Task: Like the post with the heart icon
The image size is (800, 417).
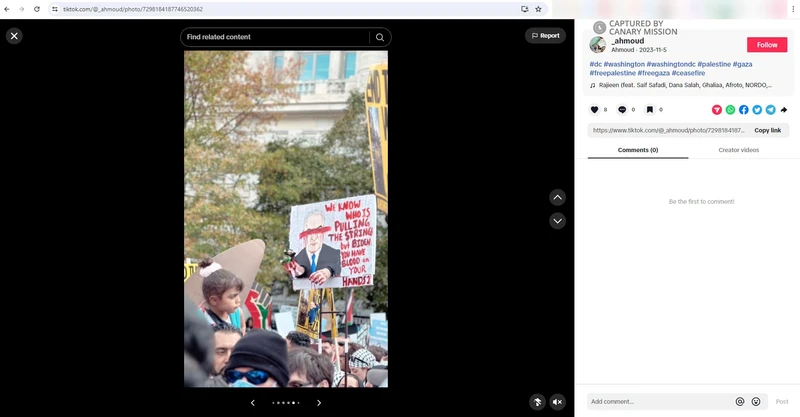Action: (x=594, y=110)
